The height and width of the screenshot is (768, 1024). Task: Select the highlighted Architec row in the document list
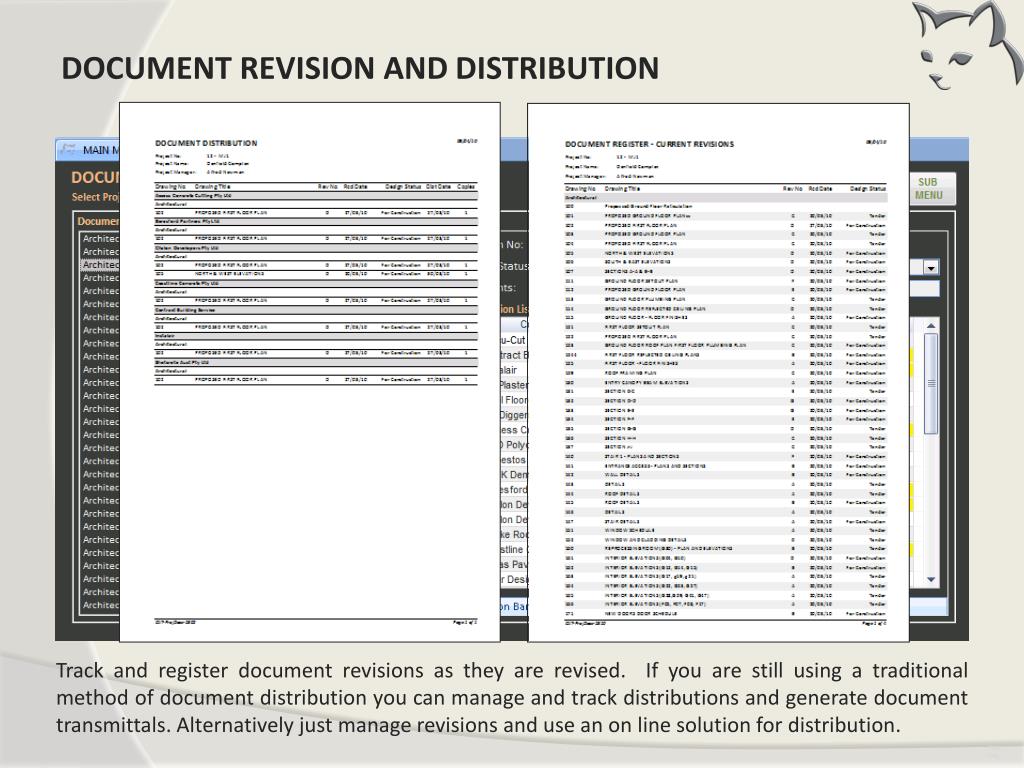tap(100, 264)
